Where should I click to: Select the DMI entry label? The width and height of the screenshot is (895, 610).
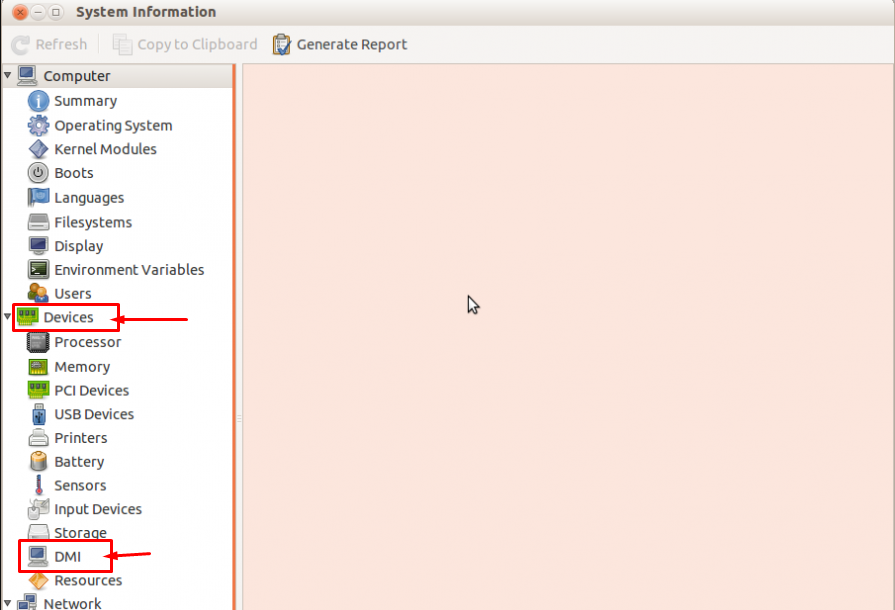(x=67, y=556)
